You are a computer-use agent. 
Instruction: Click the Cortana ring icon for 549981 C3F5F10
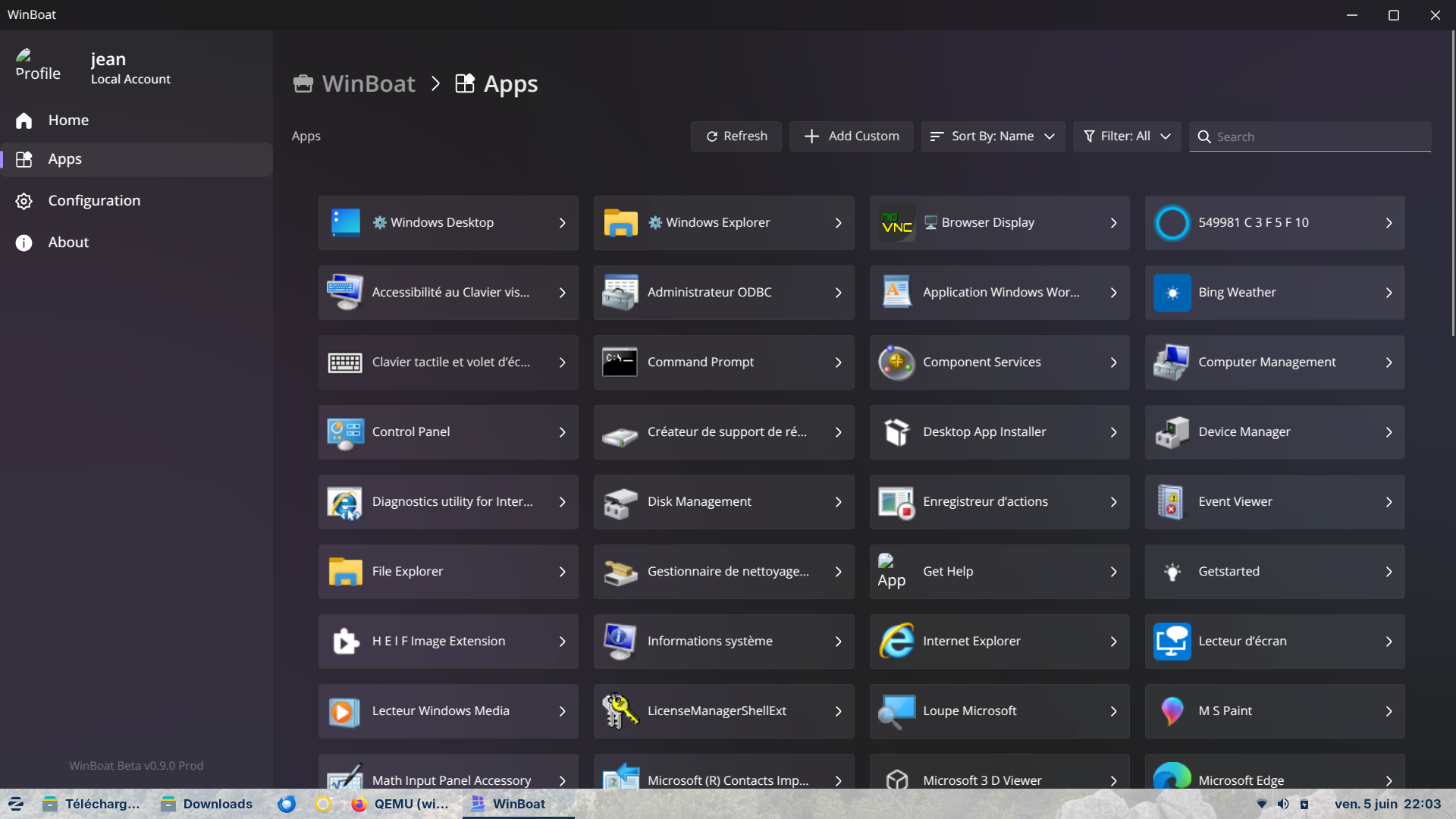coord(1172,223)
